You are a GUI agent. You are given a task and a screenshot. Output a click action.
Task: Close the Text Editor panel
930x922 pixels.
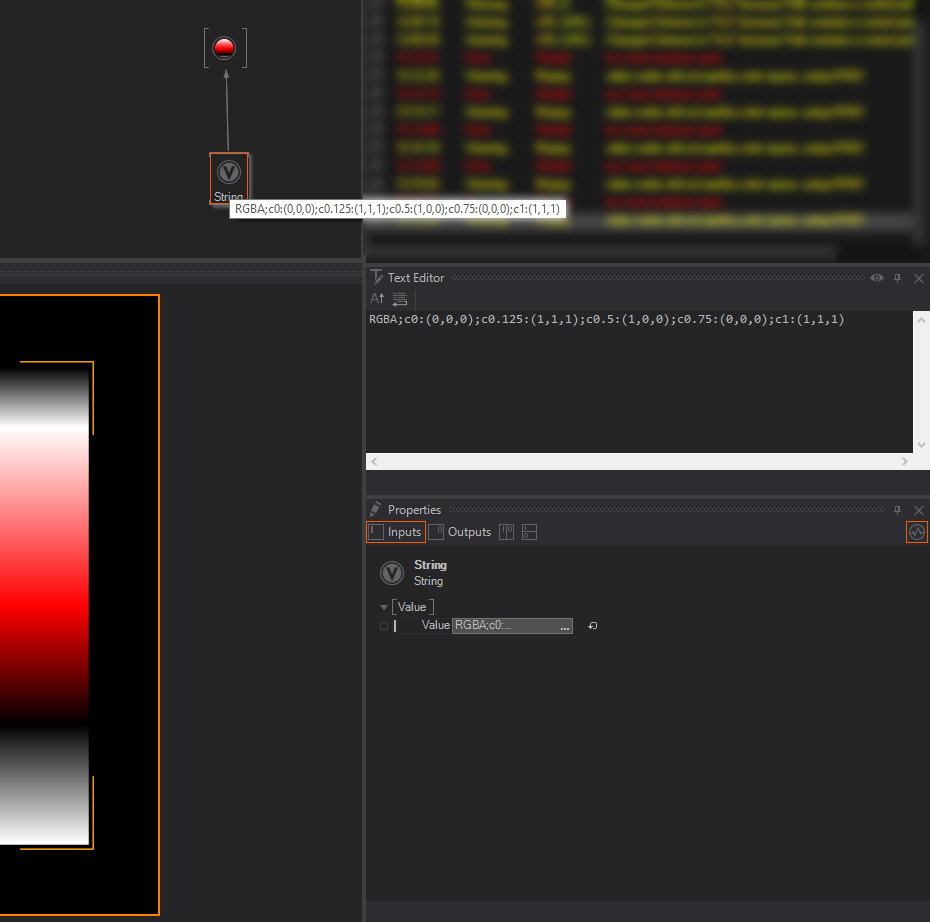point(918,278)
